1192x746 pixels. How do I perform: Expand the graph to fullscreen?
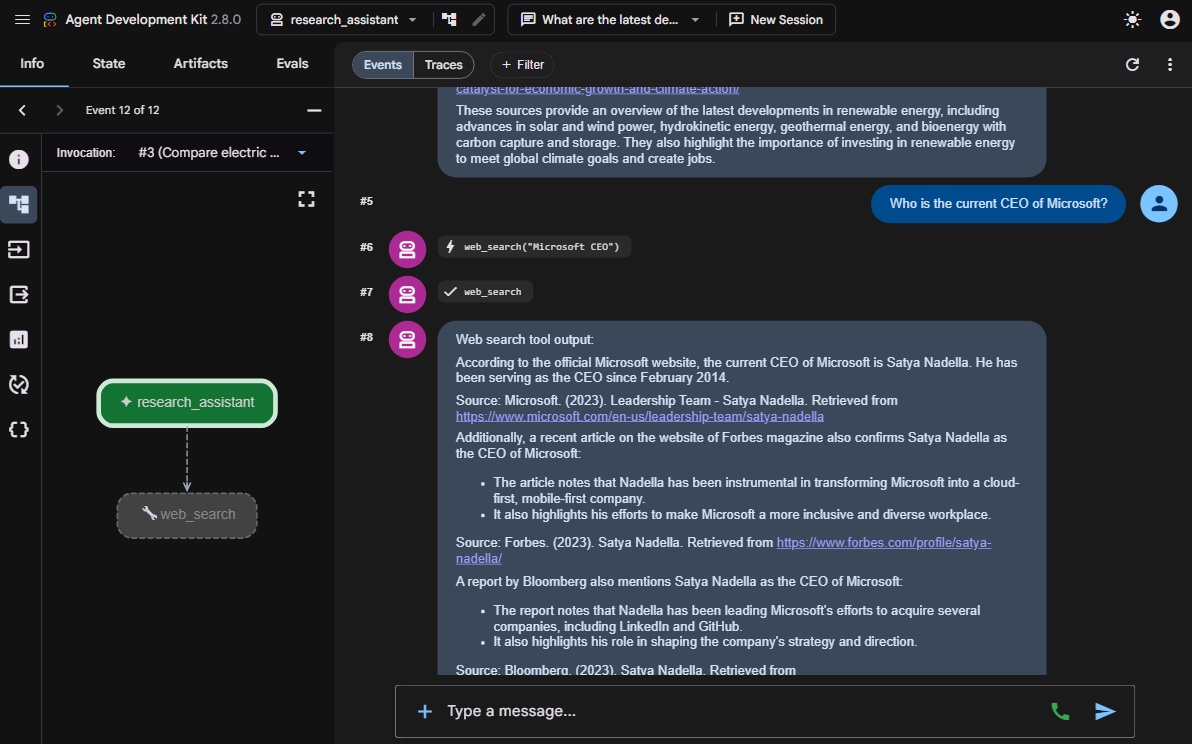[x=306, y=199]
